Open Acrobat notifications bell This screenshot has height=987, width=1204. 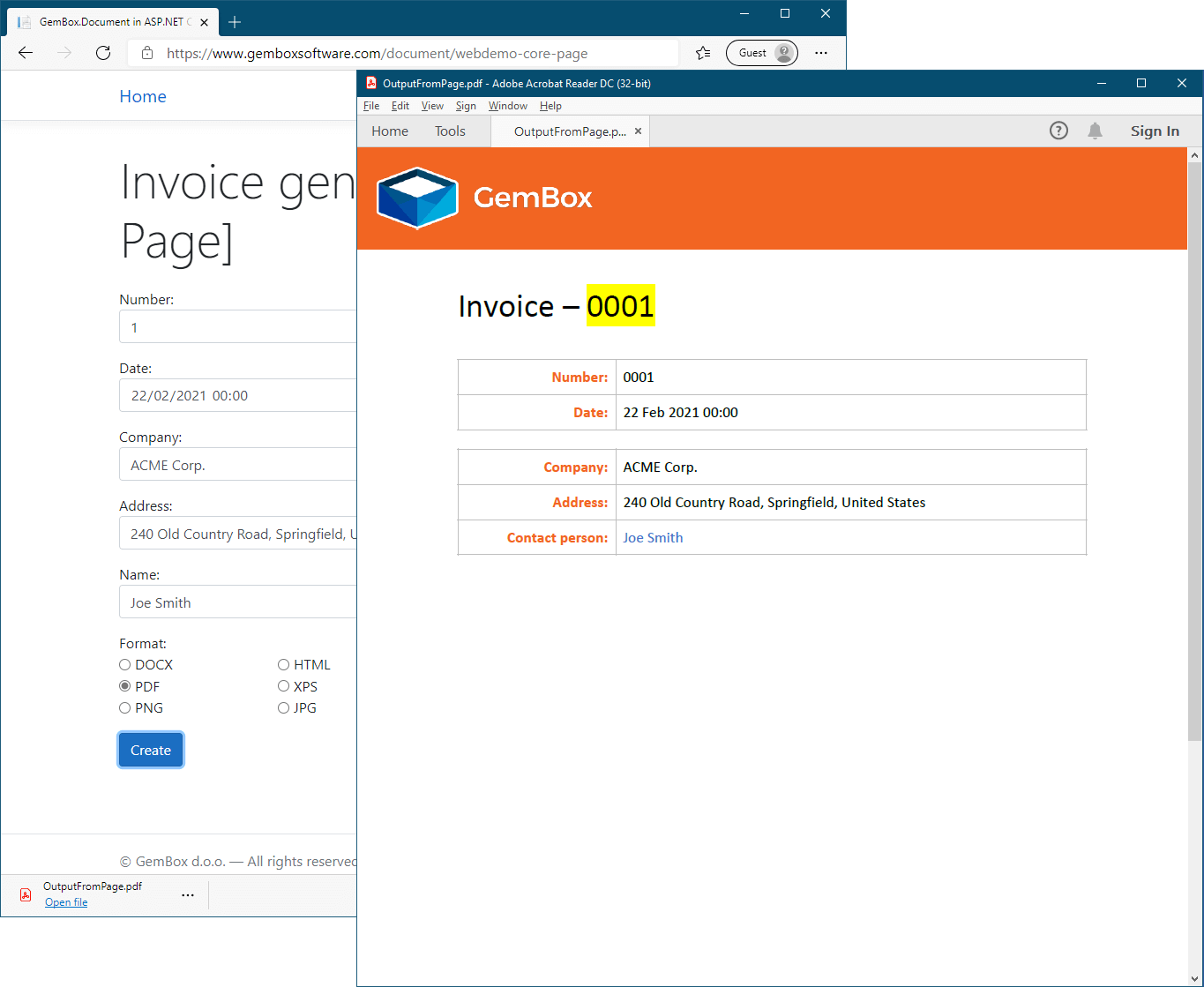click(x=1095, y=131)
